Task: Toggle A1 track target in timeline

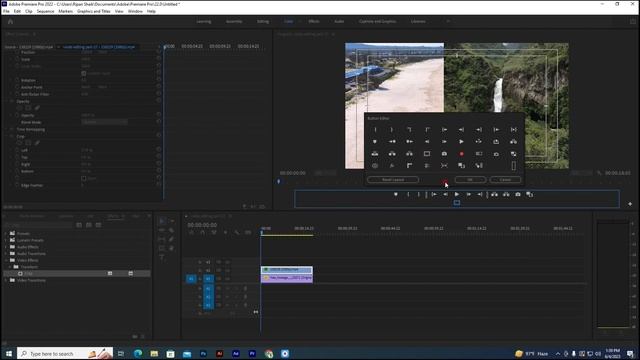Action: tap(208, 289)
